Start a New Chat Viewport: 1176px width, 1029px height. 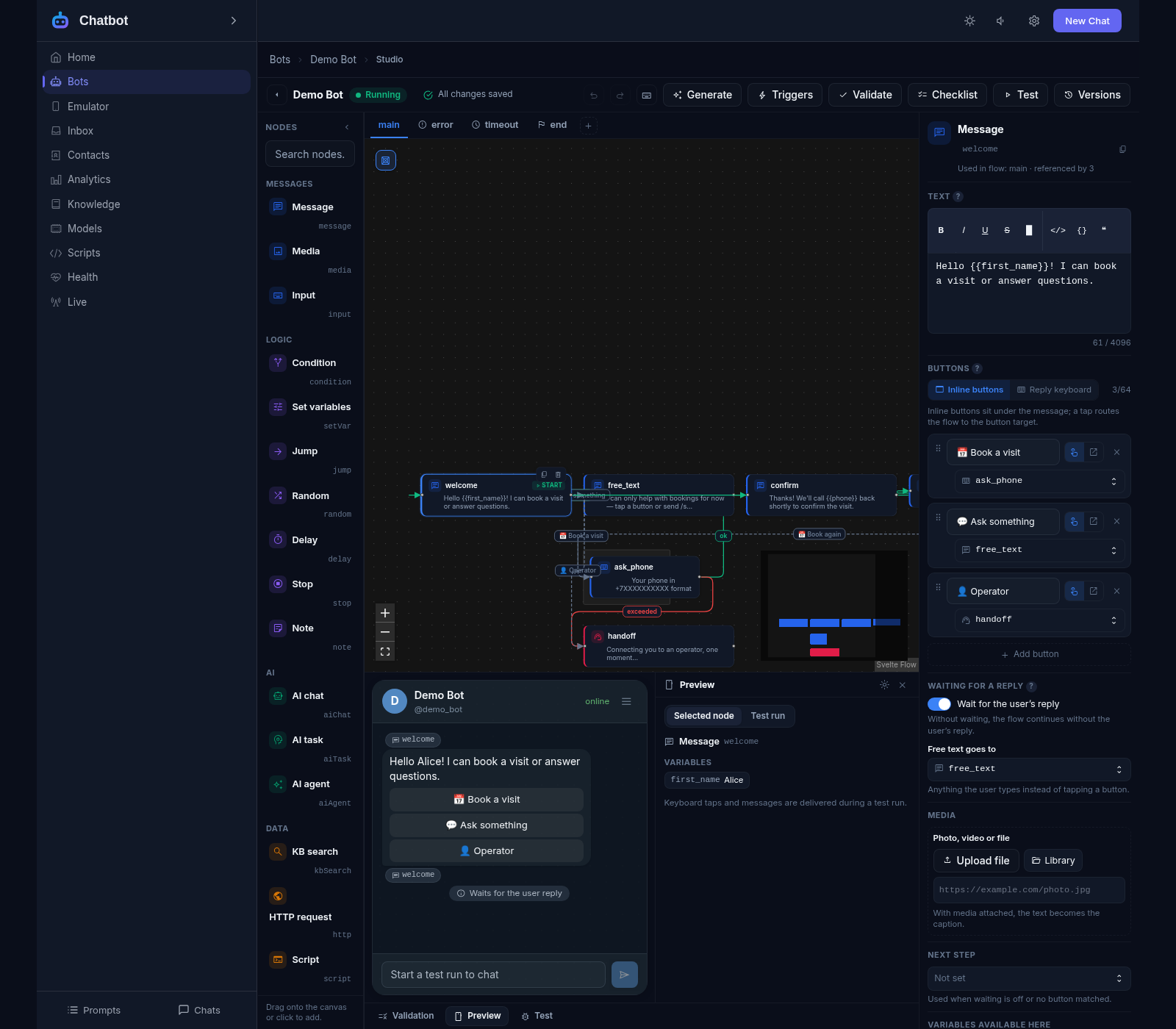tap(1087, 21)
